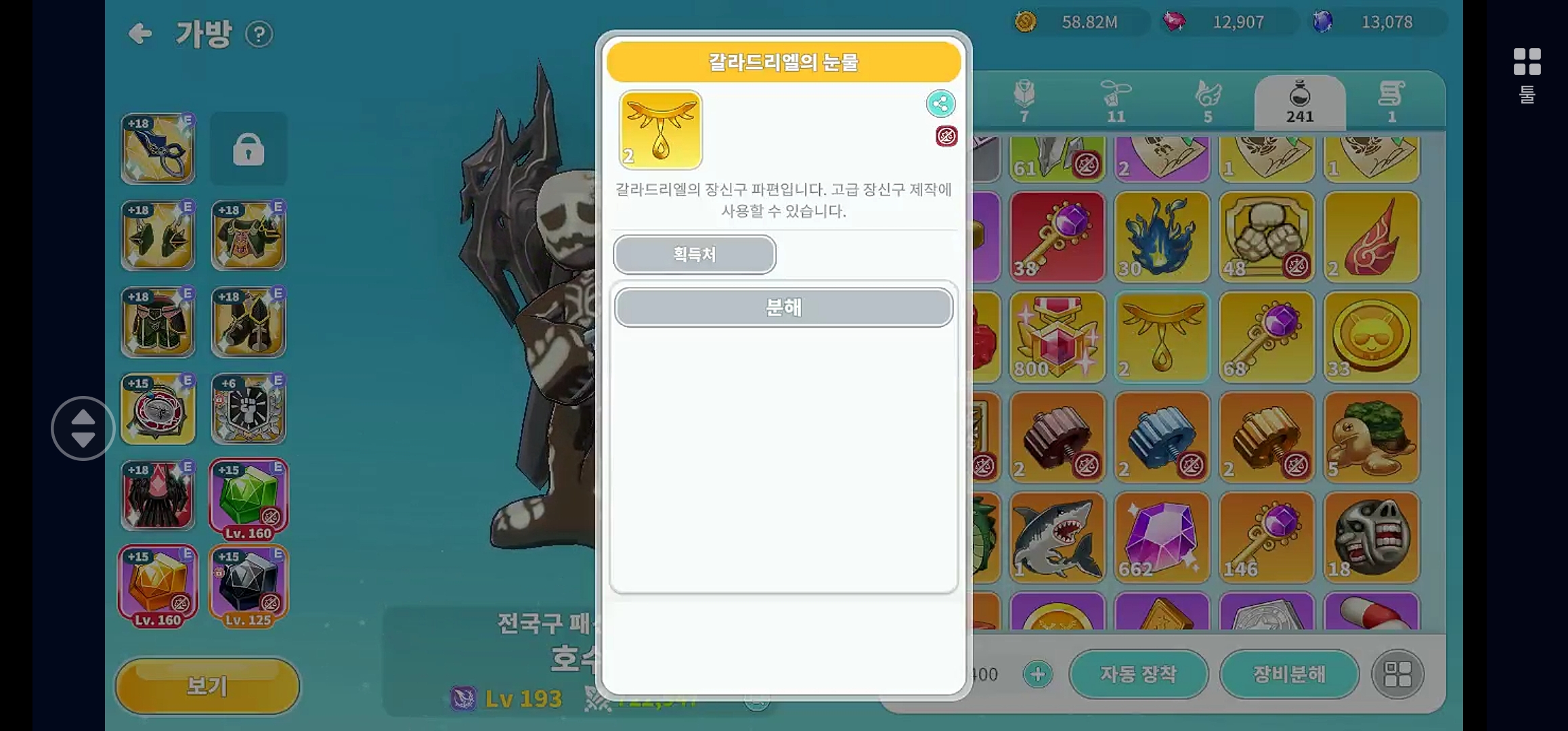
Task: Go back with the arrow beside 가방
Action: pyautogui.click(x=140, y=33)
